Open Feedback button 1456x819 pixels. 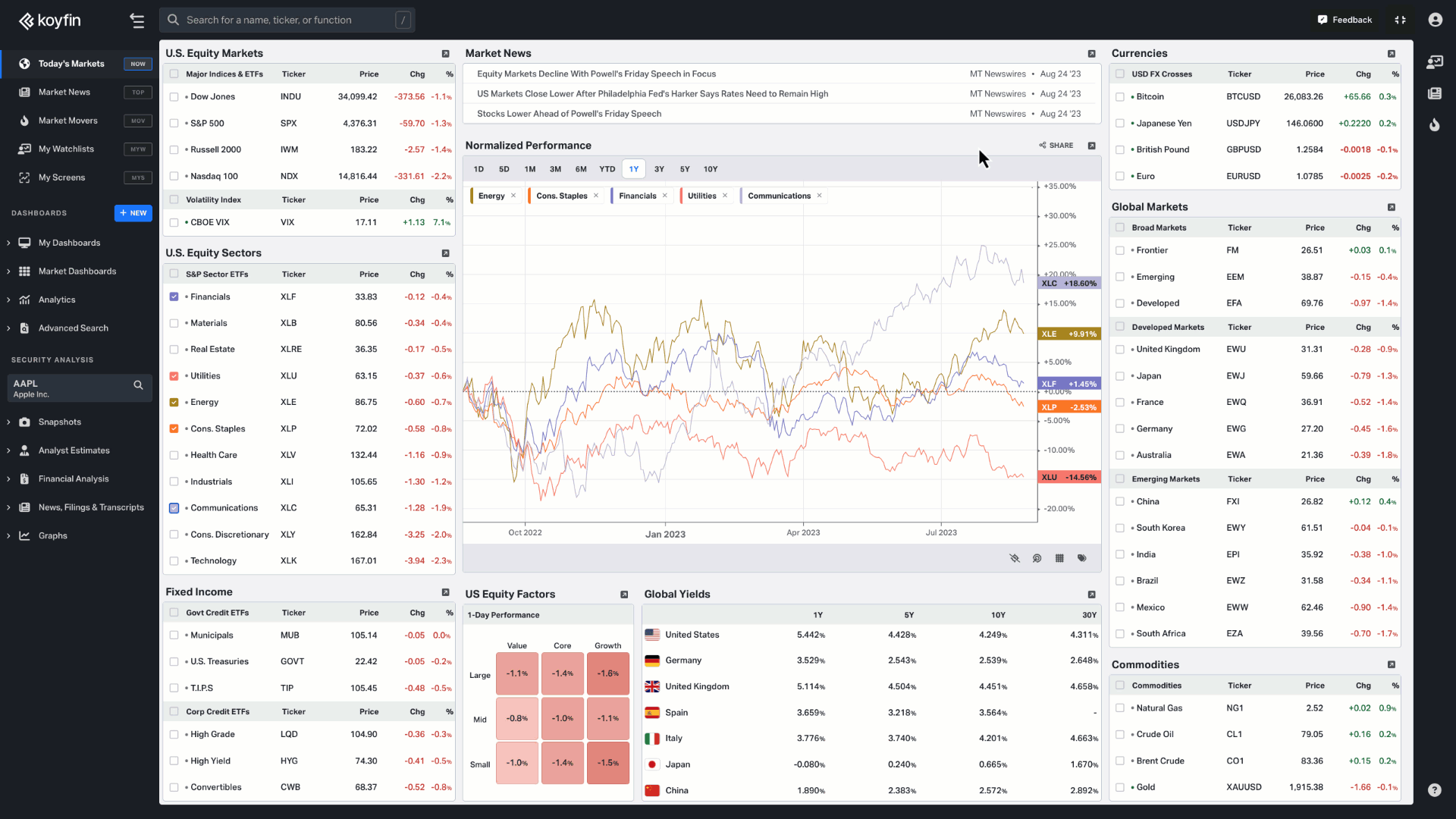point(1345,20)
